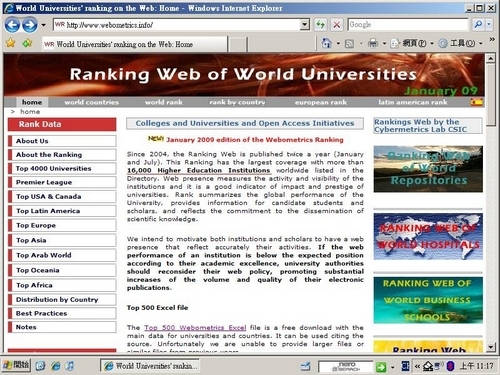500x375 pixels.
Task: Show more toolbar commands chevron
Action: (492, 40)
